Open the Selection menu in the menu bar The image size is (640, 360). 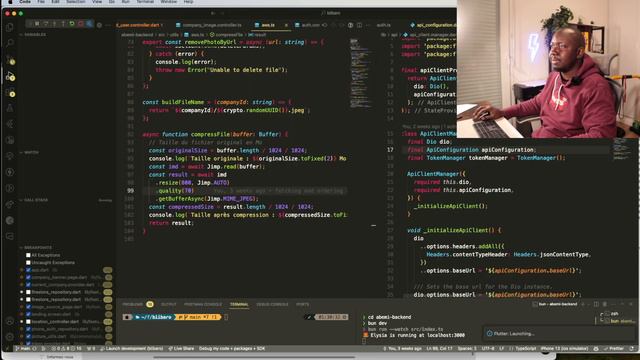(76, 2)
